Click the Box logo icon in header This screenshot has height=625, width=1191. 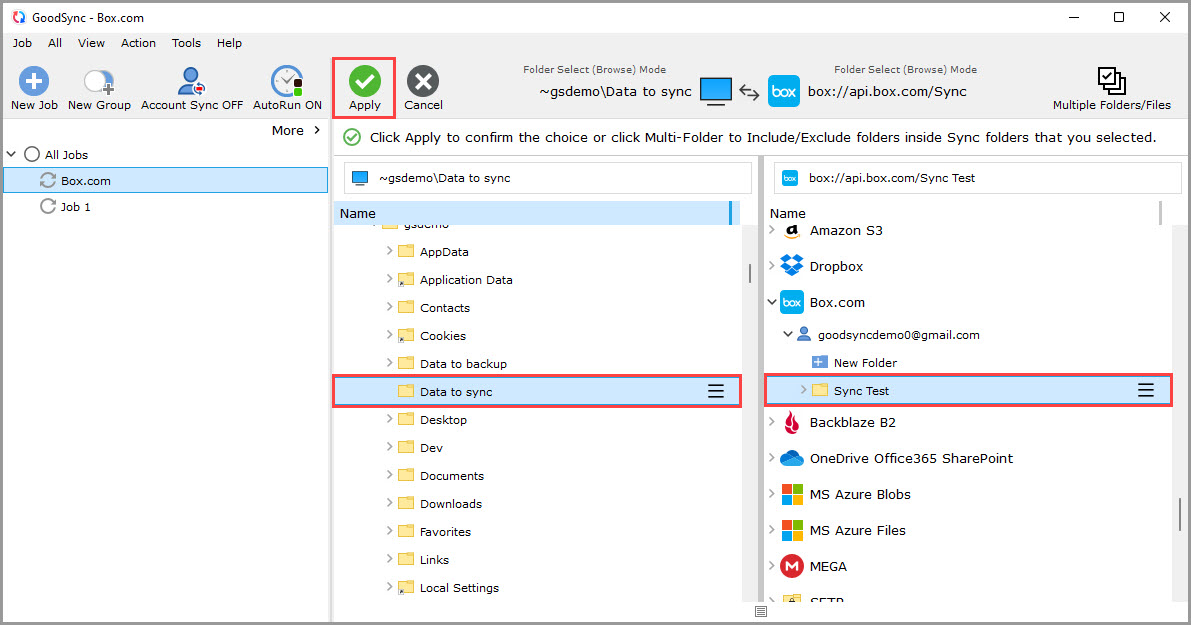784,91
